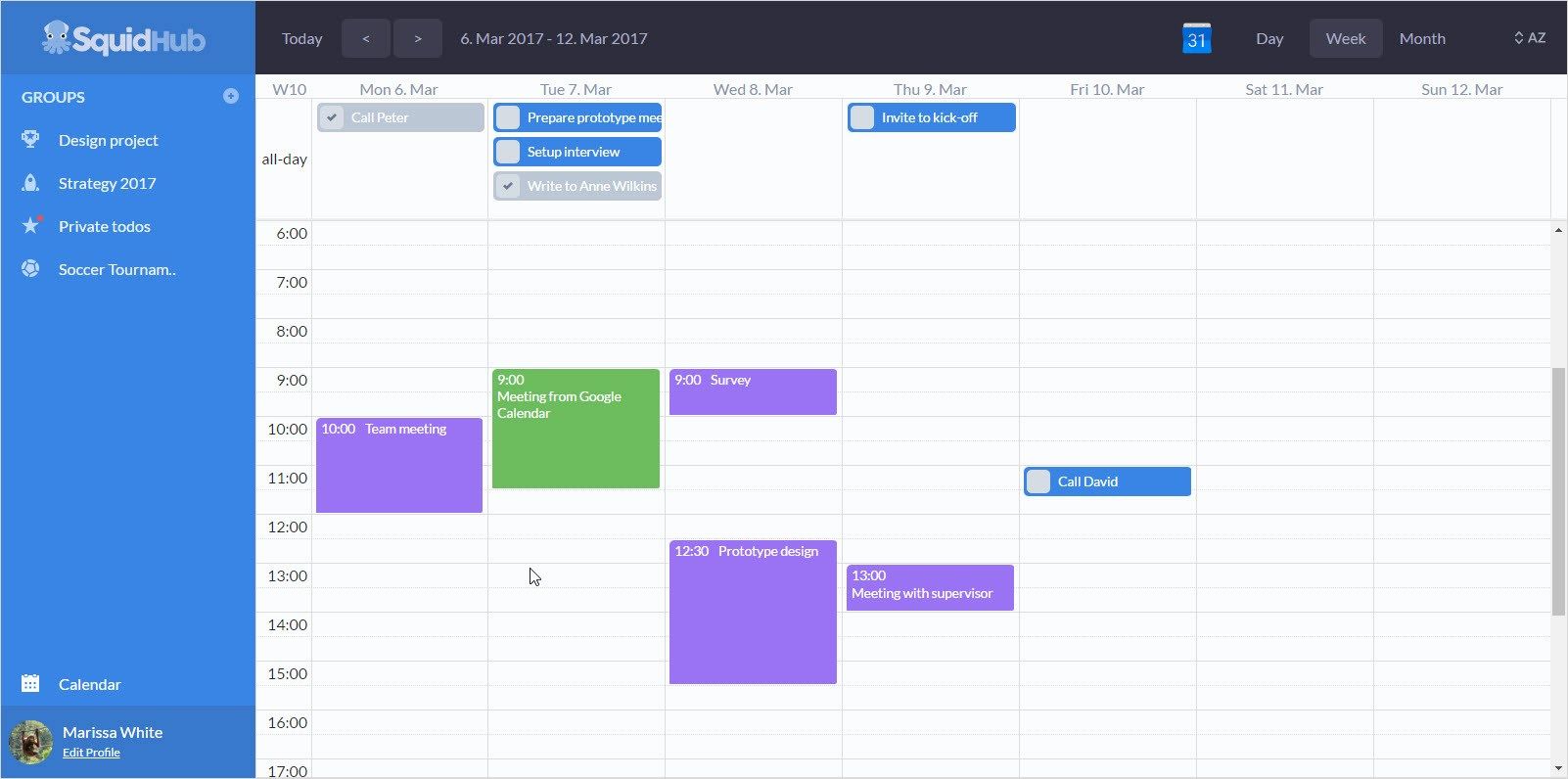Open Strategy 2017 rocket icon
Viewport: 1568px width, 779px height.
30,183
